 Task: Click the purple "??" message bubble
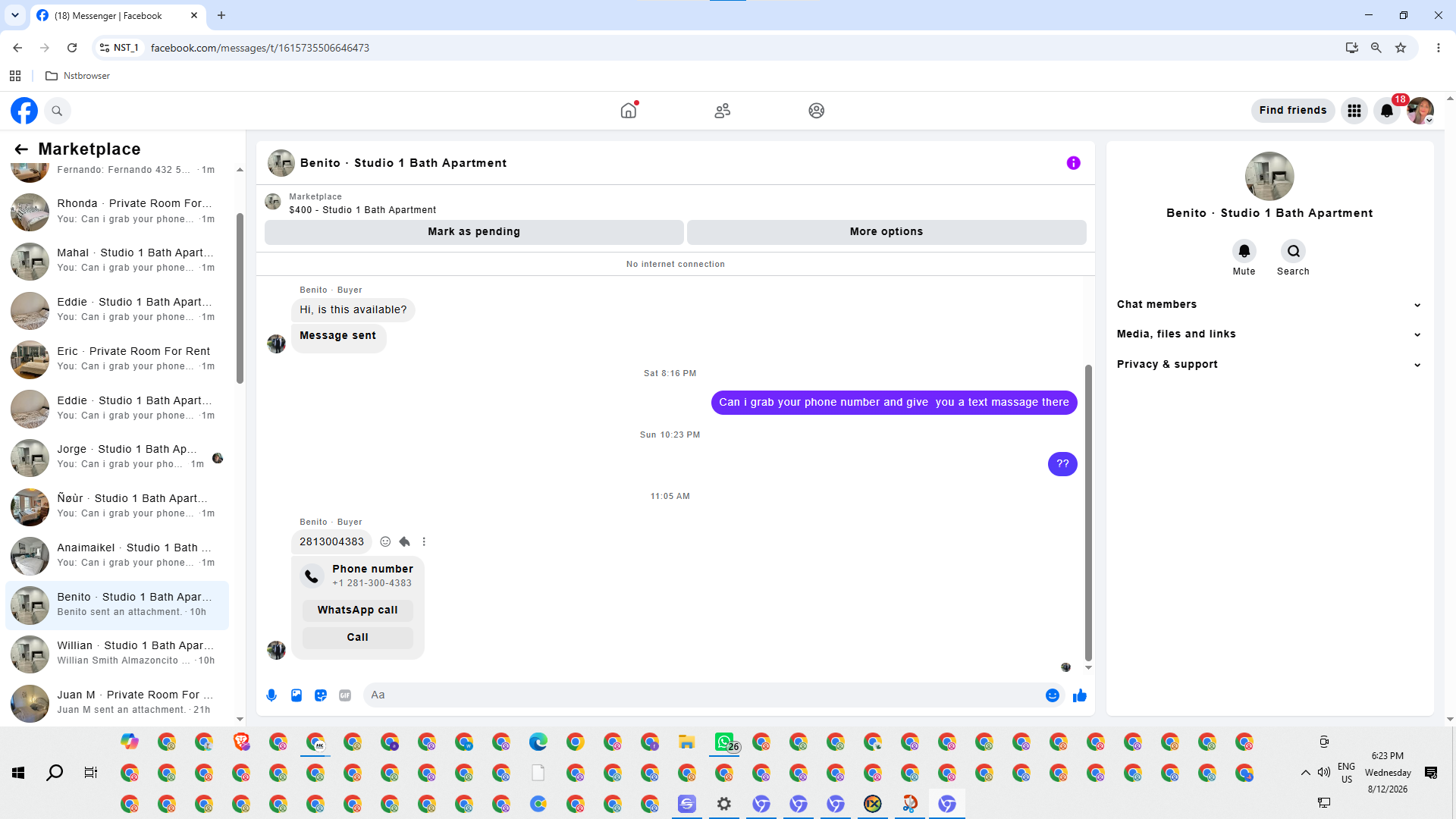click(x=1062, y=464)
